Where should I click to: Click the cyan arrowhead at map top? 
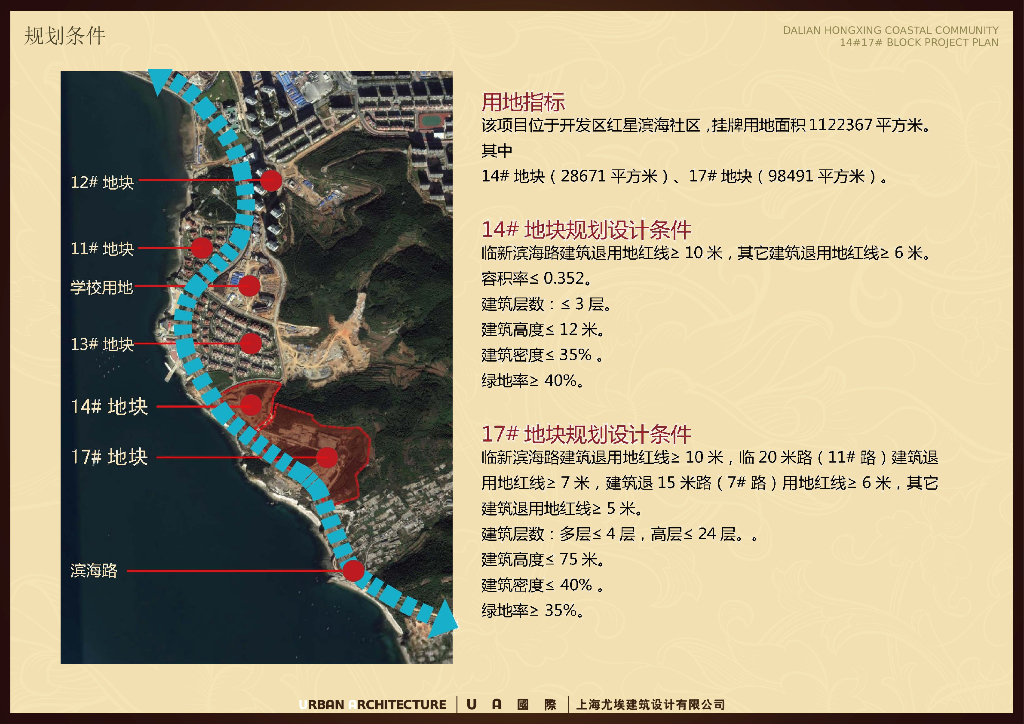(160, 80)
